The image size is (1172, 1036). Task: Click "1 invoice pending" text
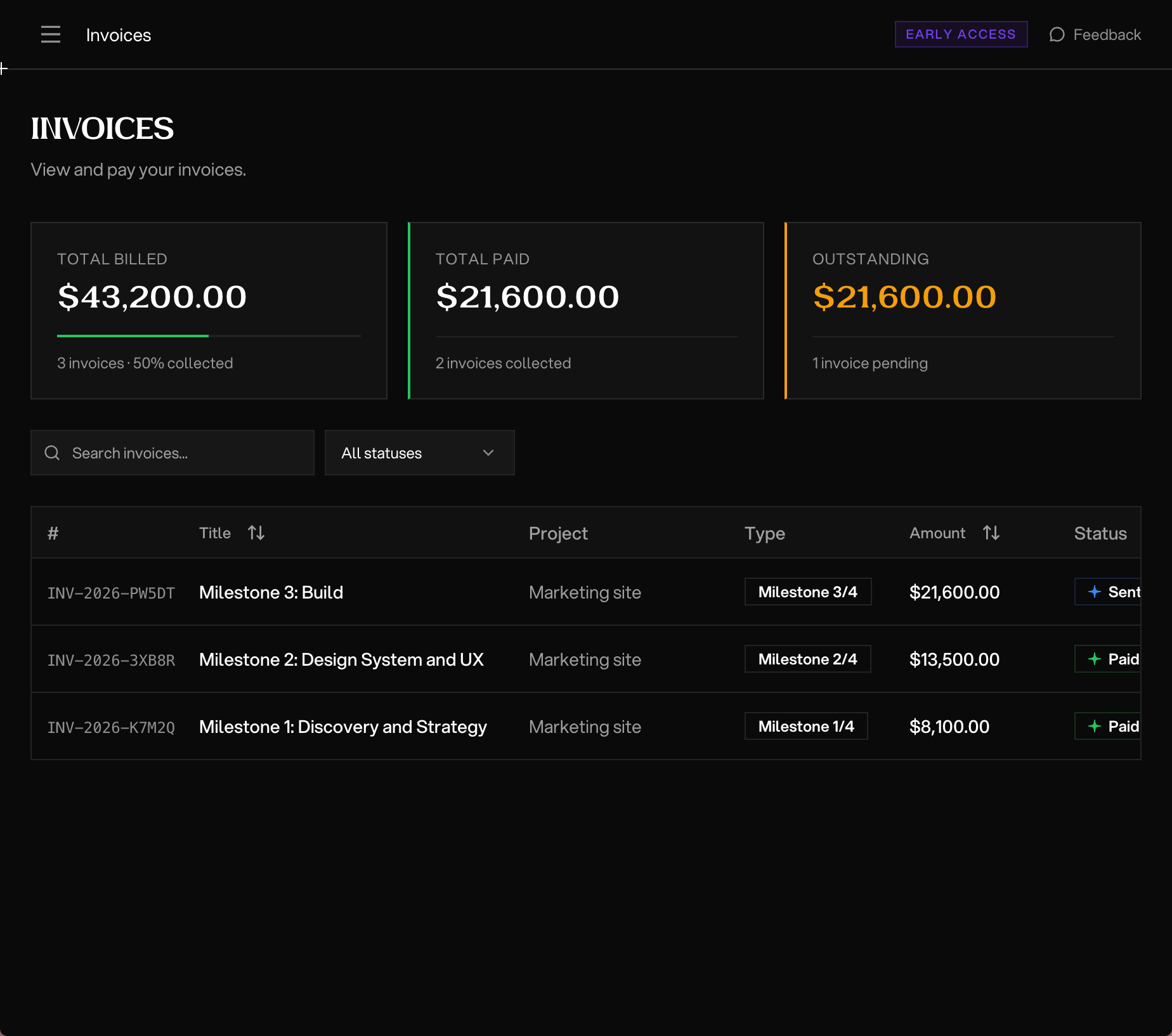[870, 363]
